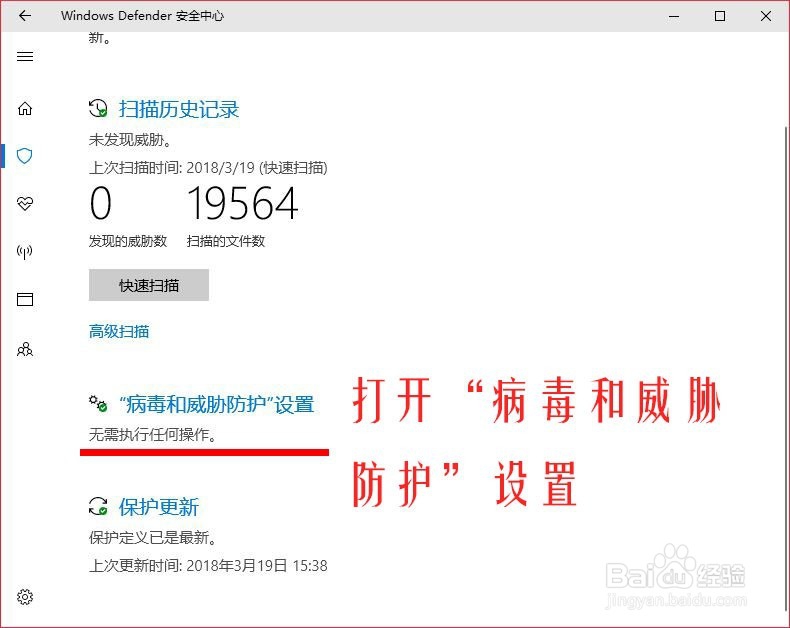Image resolution: width=790 pixels, height=628 pixels.
Task: Open the Home sidebar icon
Action: [25, 108]
